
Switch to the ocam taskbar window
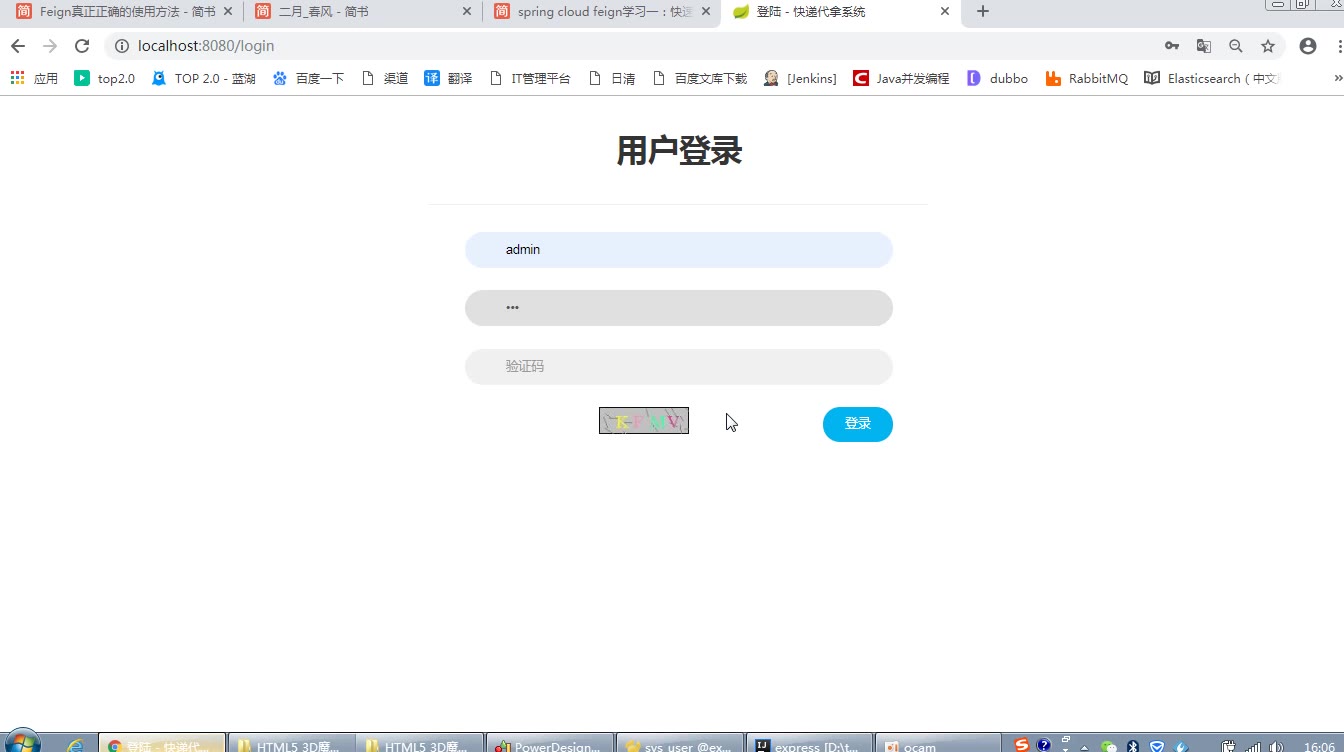coord(938,745)
